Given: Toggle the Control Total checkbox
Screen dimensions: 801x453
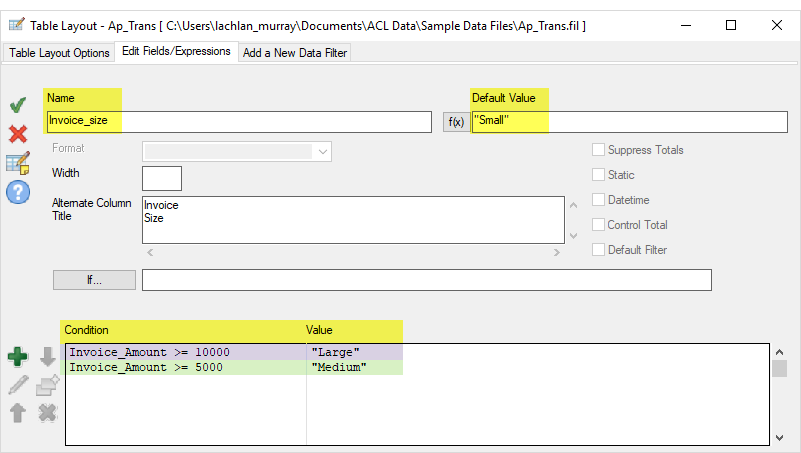Looking at the screenshot, I should pos(598,225).
